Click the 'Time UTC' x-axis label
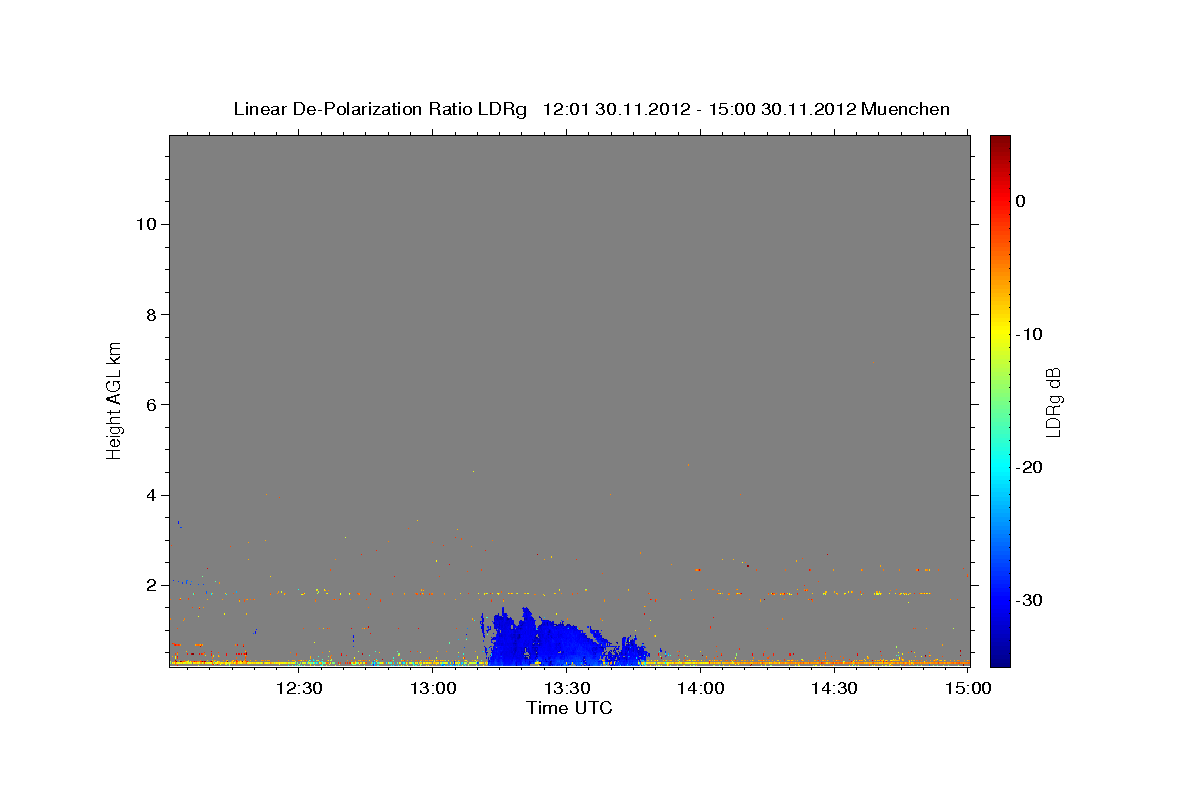The image size is (1200, 800). [569, 708]
